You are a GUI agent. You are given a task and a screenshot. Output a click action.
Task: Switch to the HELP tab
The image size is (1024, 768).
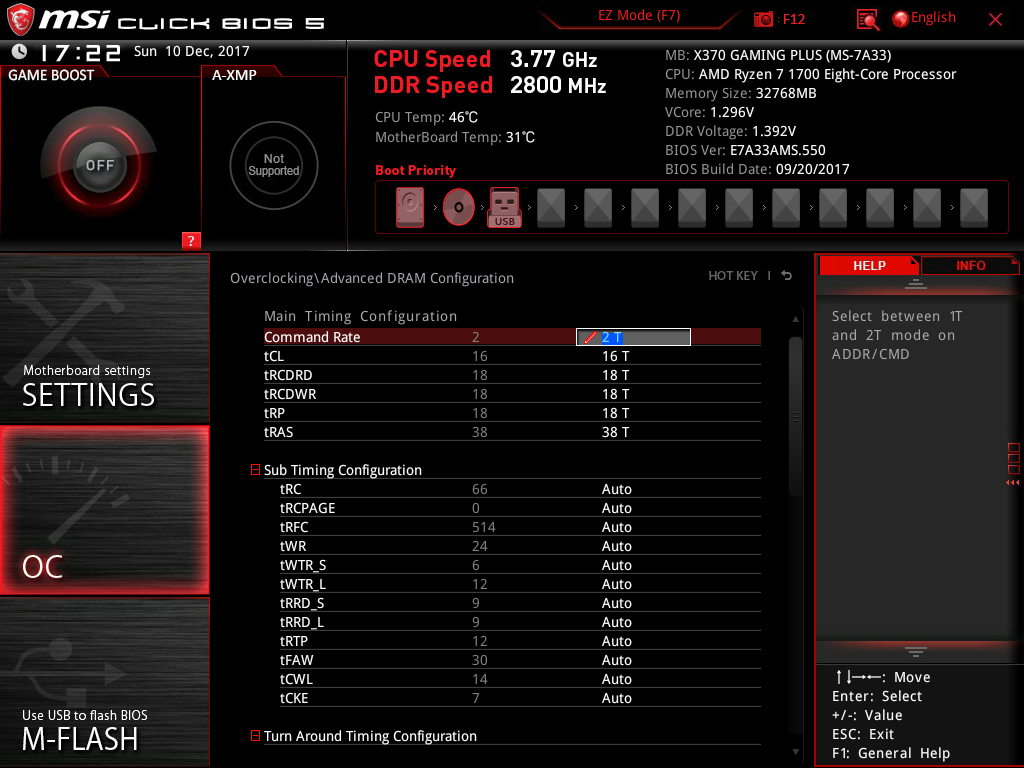[869, 266]
